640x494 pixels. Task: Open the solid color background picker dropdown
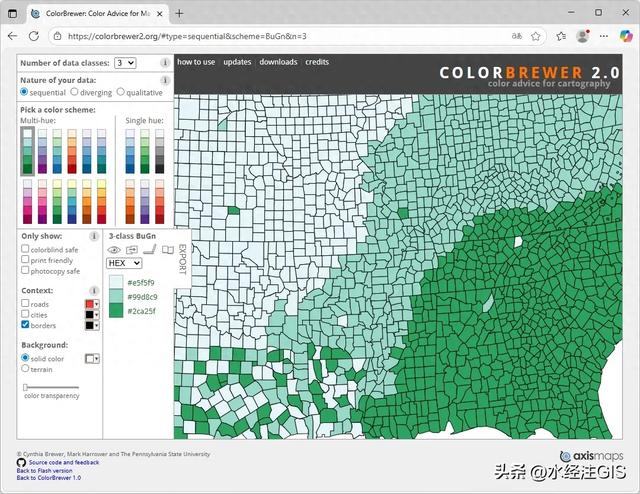click(92, 358)
